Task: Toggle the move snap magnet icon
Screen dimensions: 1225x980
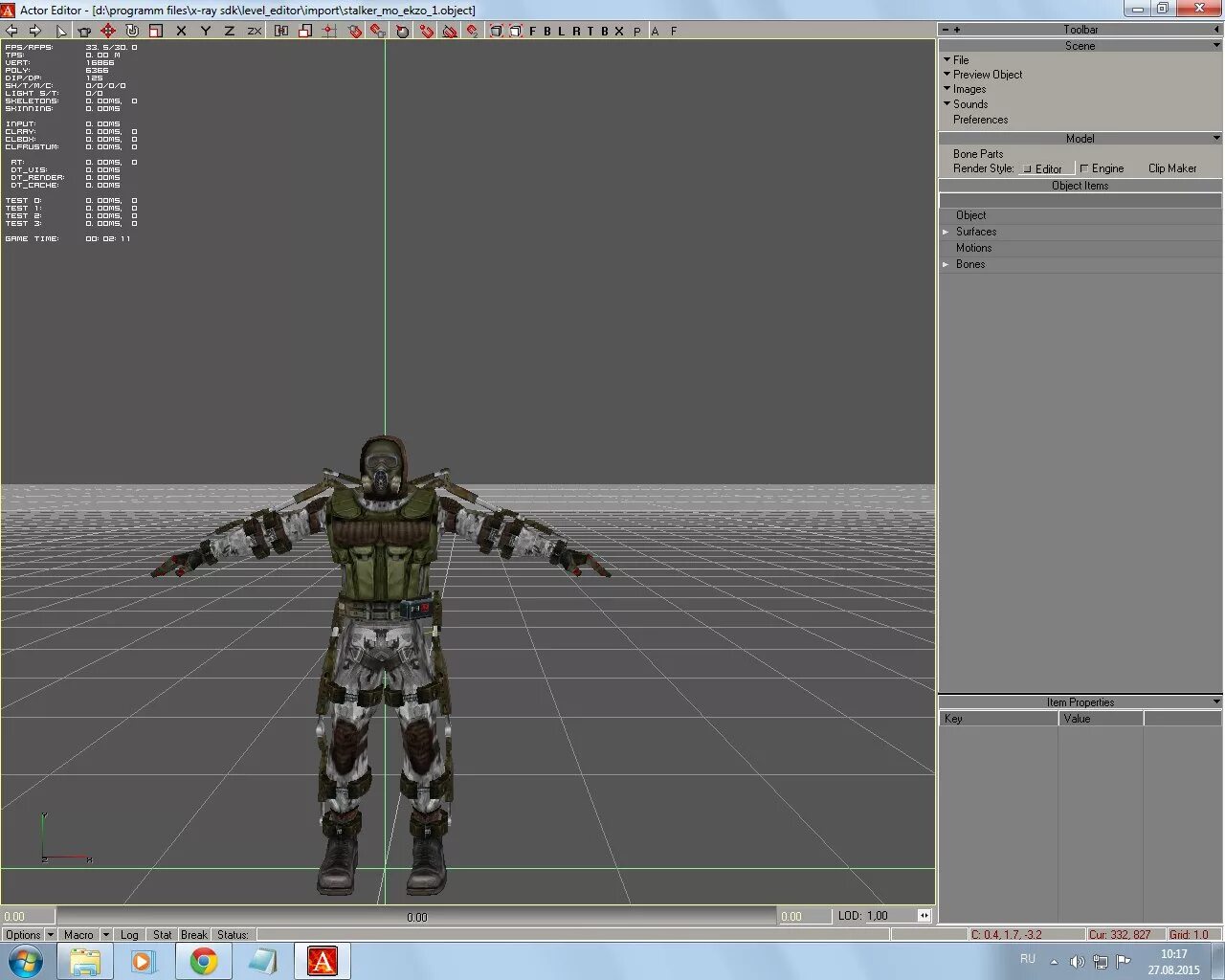Action: 473,31
